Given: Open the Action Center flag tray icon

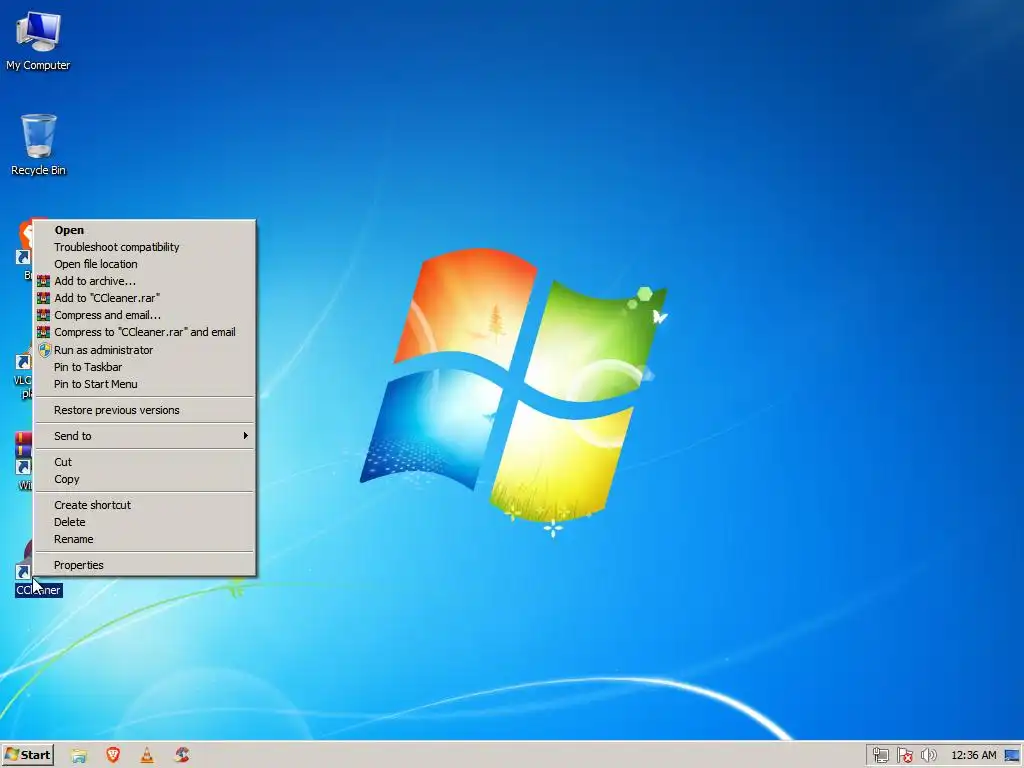Looking at the screenshot, I should 904,756.
